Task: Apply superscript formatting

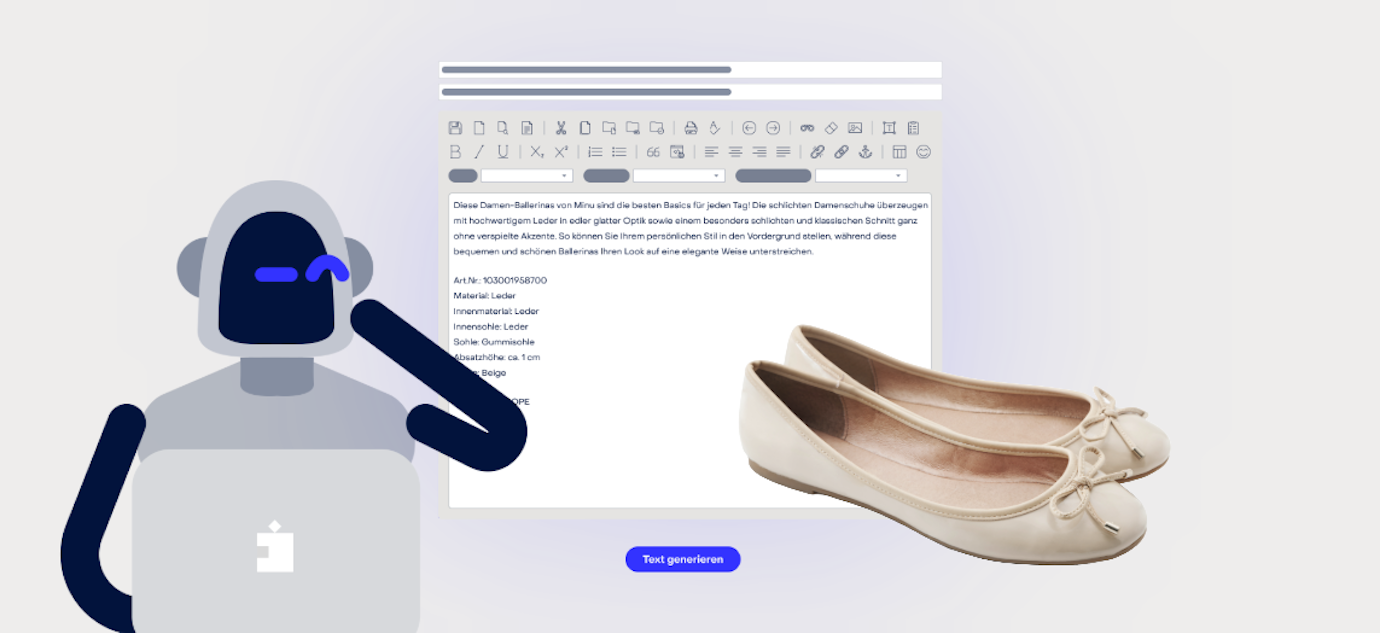Action: click(561, 152)
